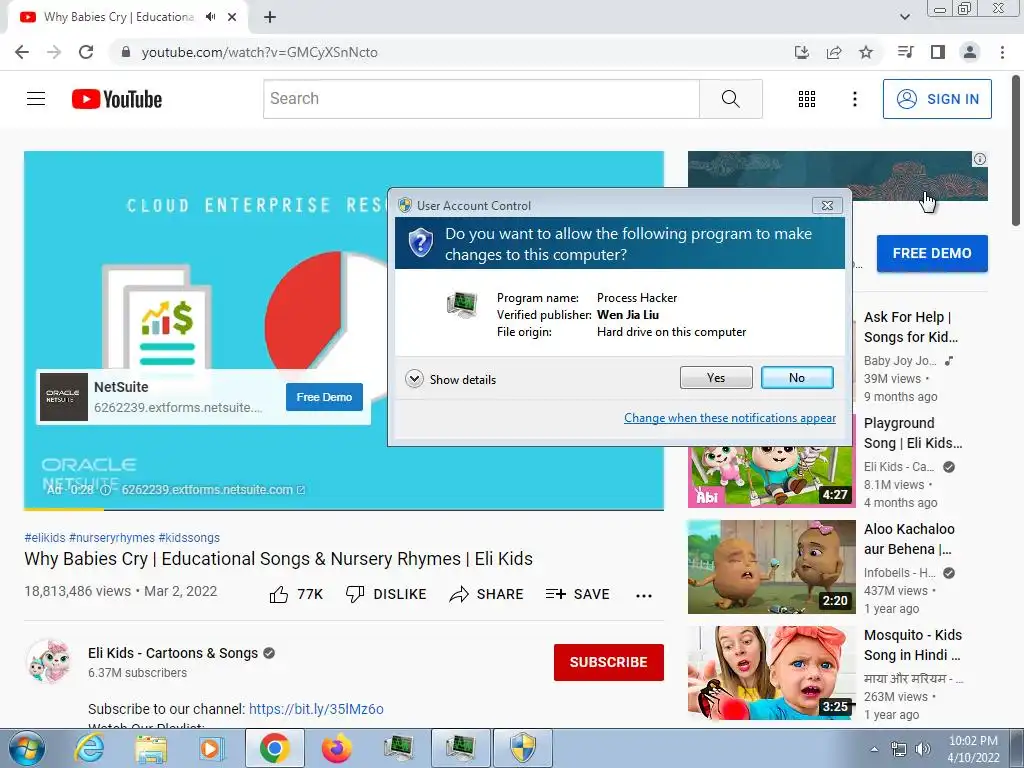
Task: Click the YouTube search magnifier button
Action: coord(731,99)
